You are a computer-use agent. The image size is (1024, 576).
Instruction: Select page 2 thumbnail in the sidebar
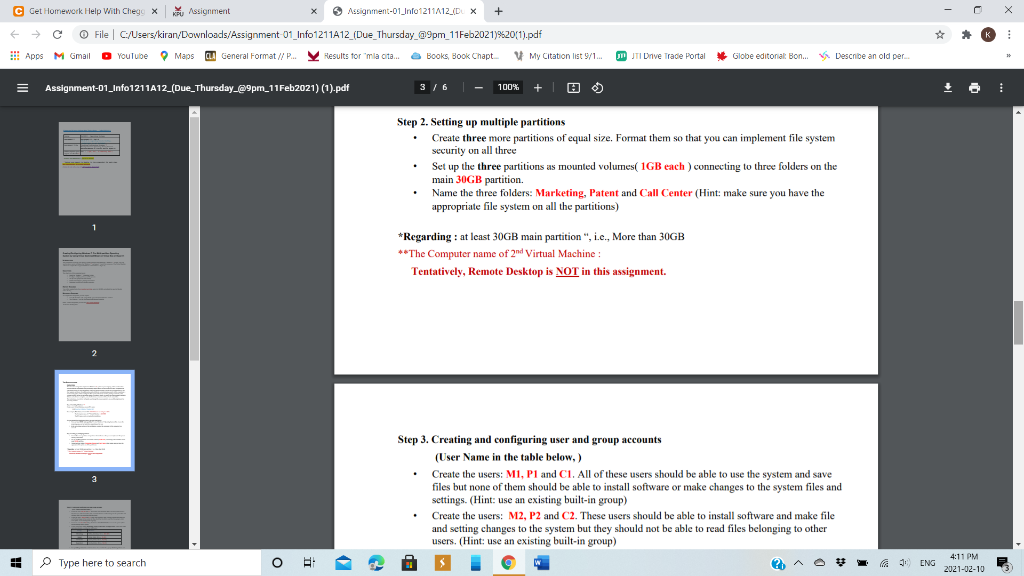(x=94, y=294)
